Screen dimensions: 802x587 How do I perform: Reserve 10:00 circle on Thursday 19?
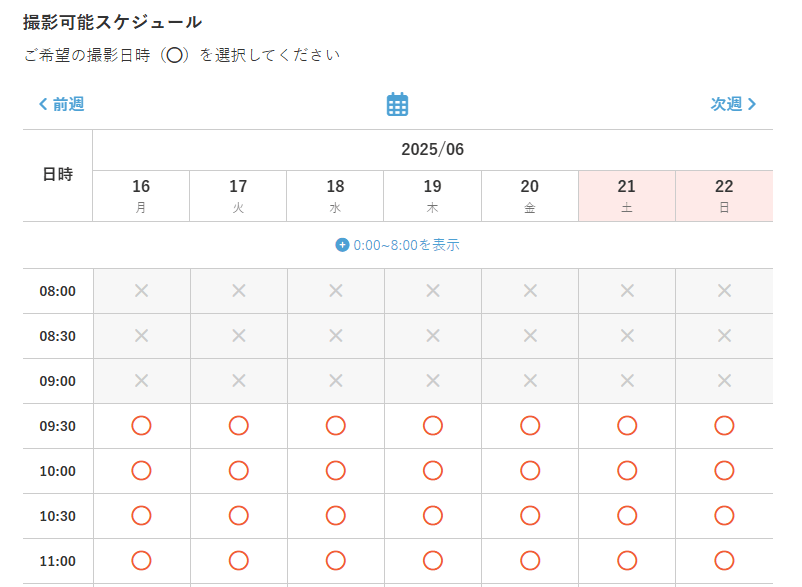[433, 470]
